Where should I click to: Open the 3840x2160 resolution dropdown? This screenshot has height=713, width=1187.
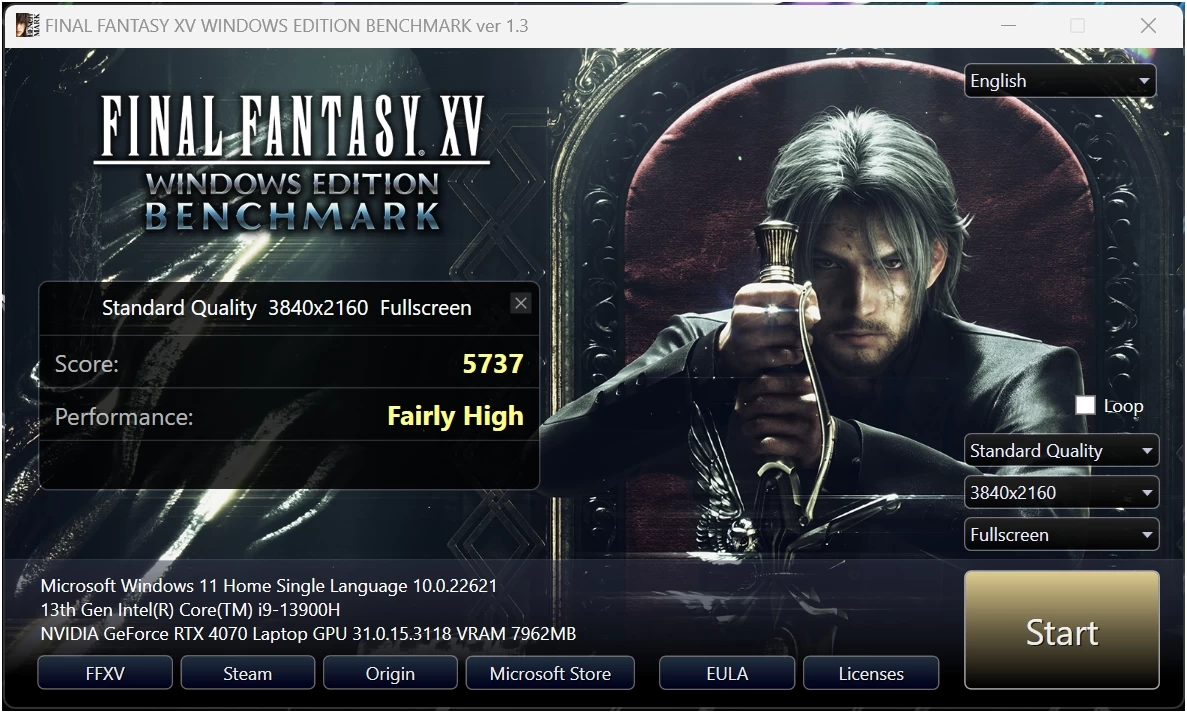click(x=1061, y=493)
